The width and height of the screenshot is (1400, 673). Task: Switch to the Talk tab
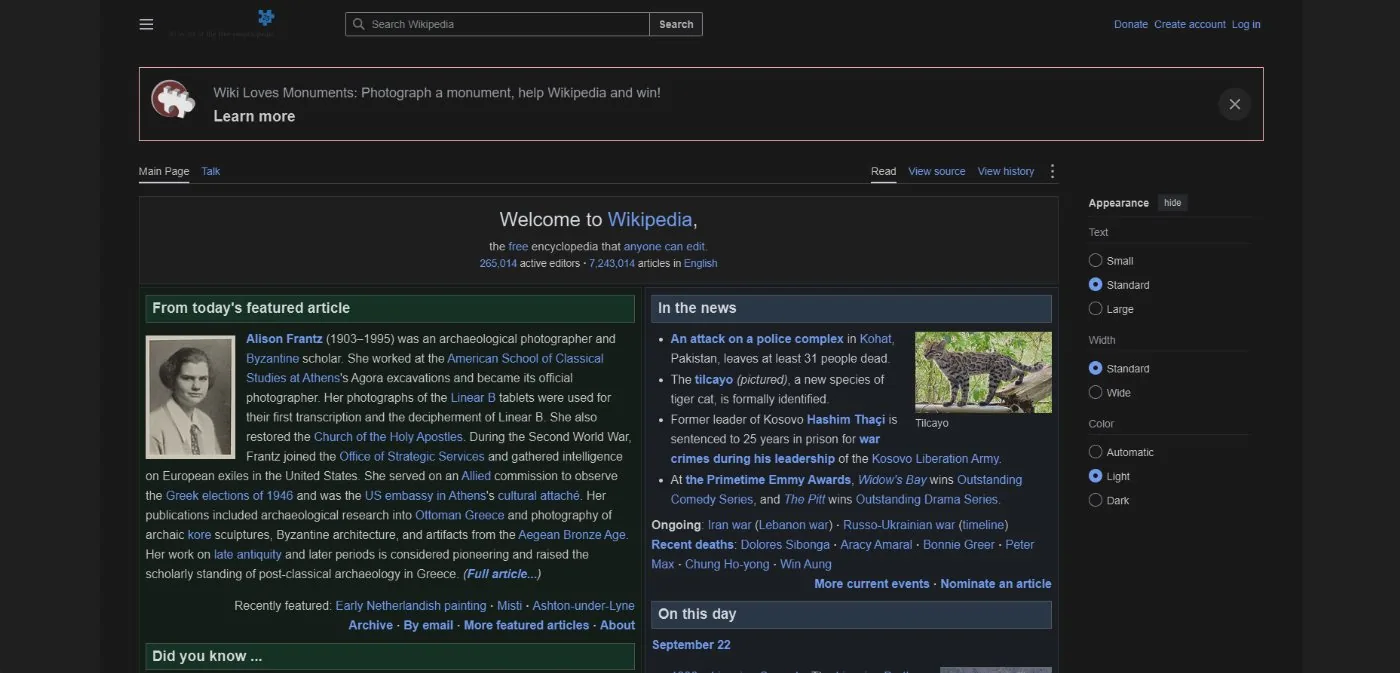click(x=211, y=171)
